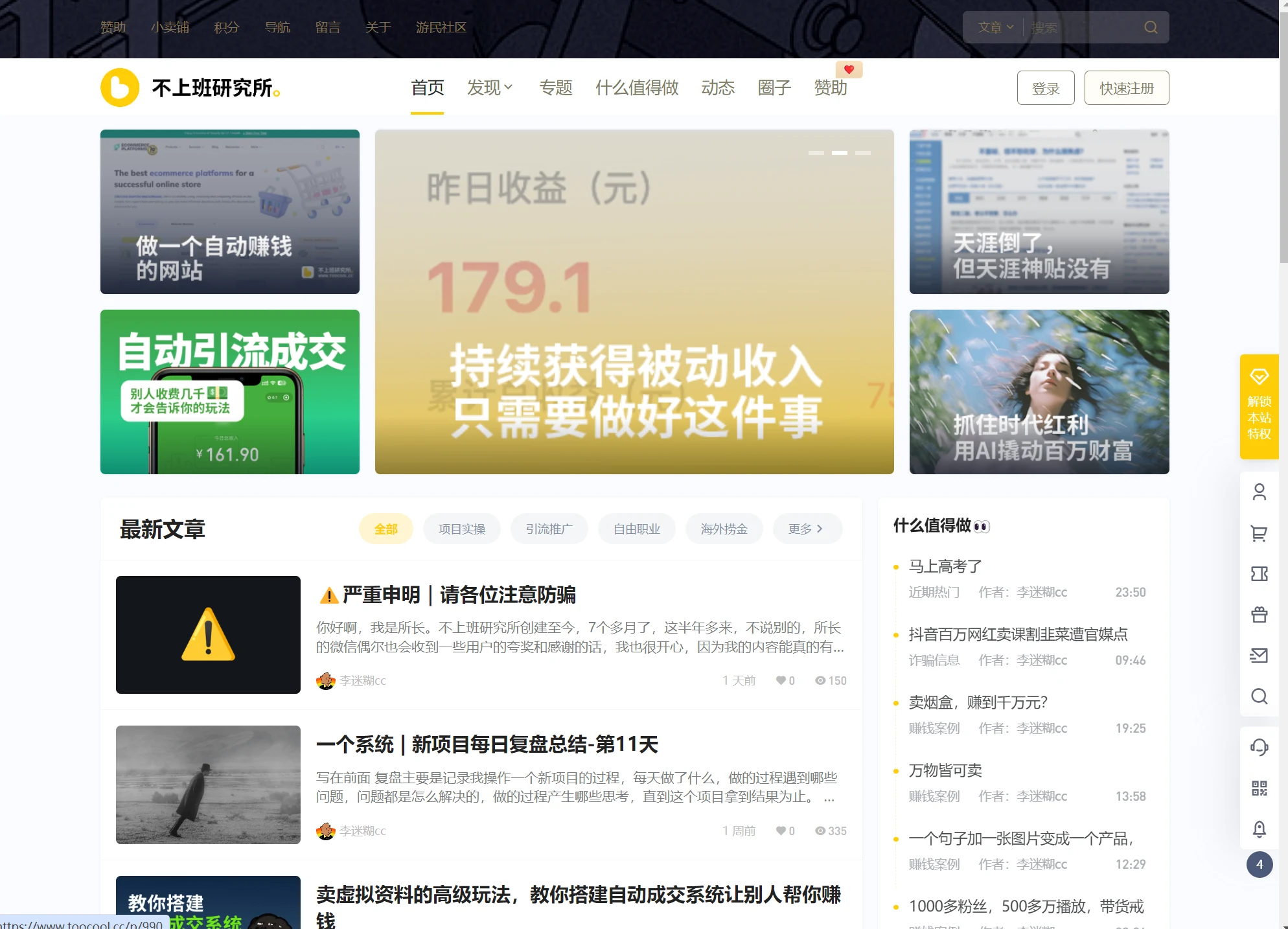Open 留言 in the top bar
This screenshot has width=1288, height=929.
pyautogui.click(x=328, y=27)
